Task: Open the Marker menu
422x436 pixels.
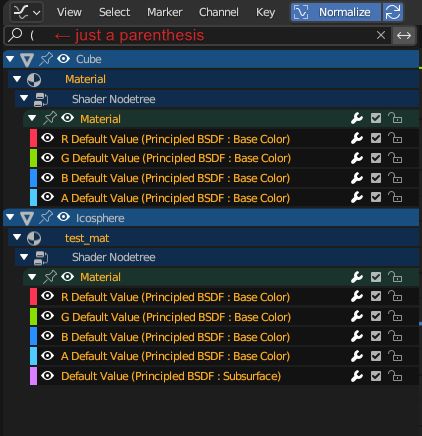Action: tap(165, 12)
